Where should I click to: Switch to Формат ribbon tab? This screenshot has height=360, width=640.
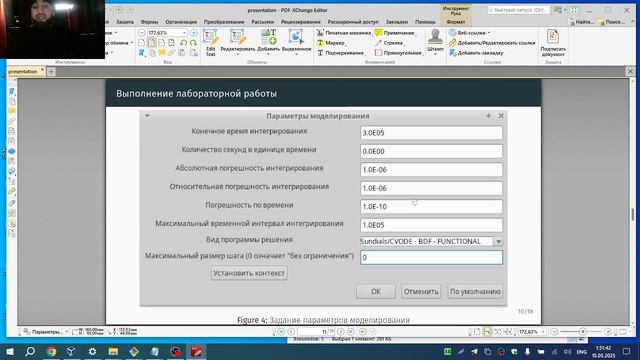tap(456, 22)
